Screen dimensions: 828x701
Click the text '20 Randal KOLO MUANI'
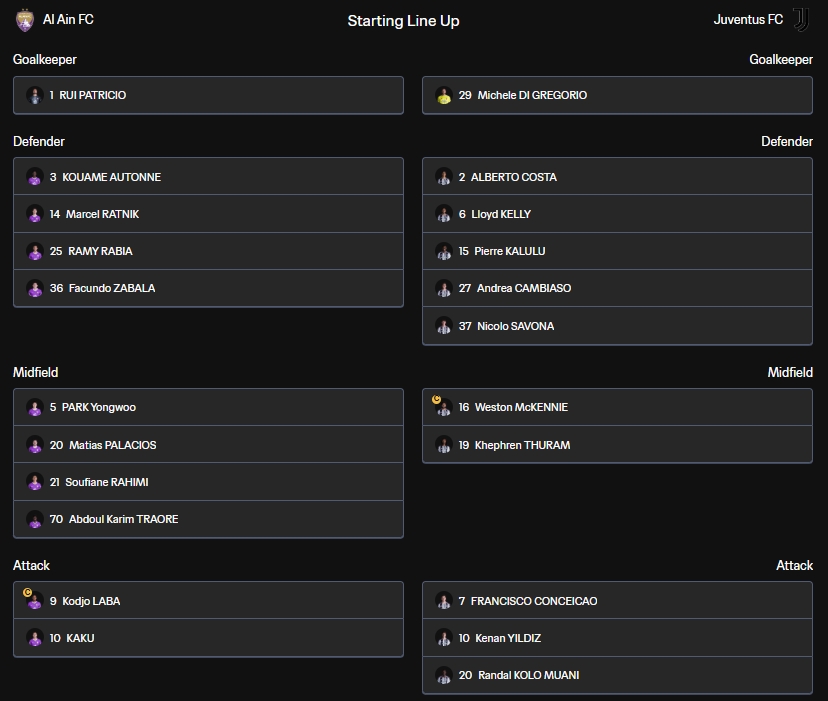(x=519, y=675)
